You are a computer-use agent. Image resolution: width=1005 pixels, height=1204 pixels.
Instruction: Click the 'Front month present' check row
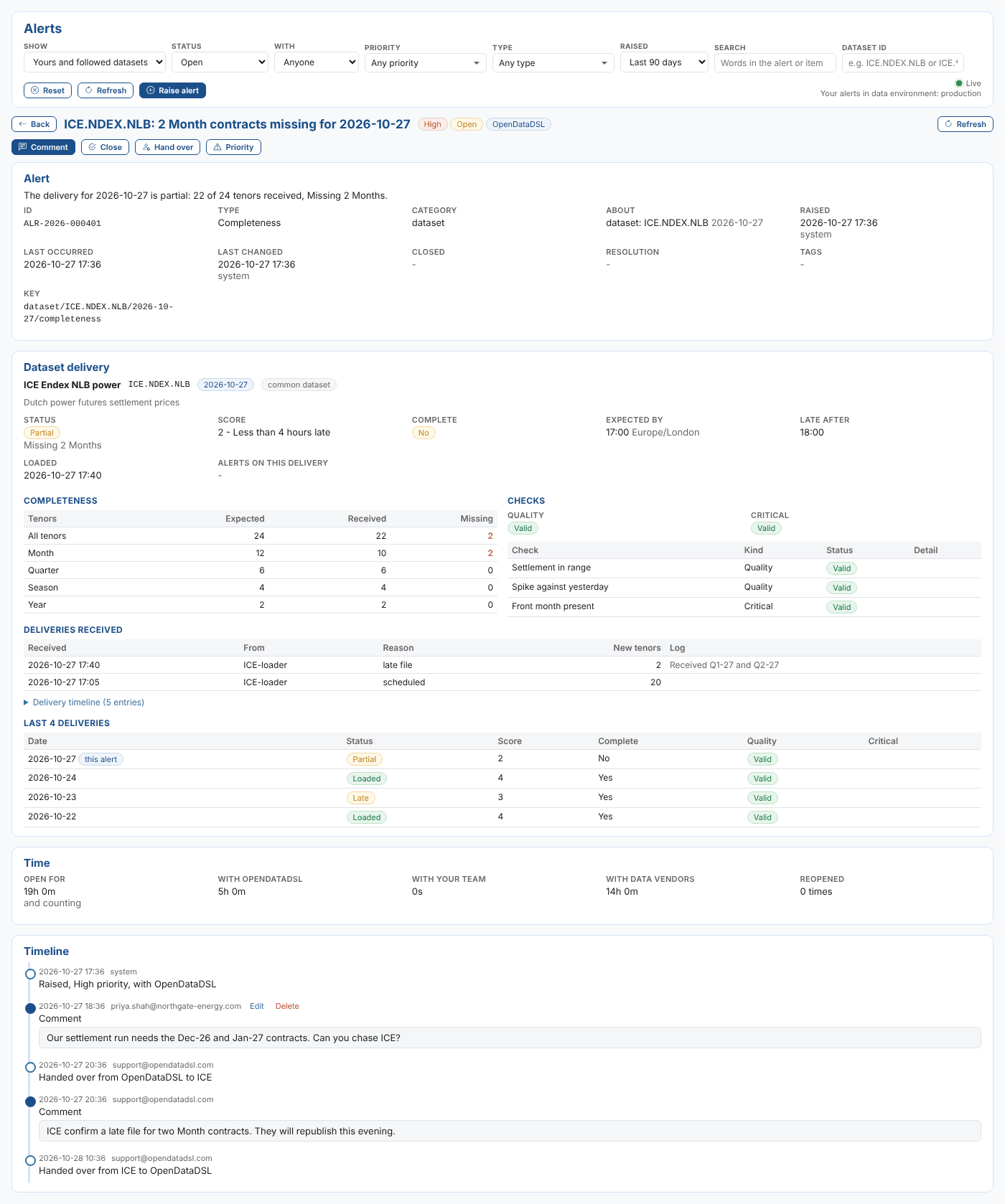point(744,606)
